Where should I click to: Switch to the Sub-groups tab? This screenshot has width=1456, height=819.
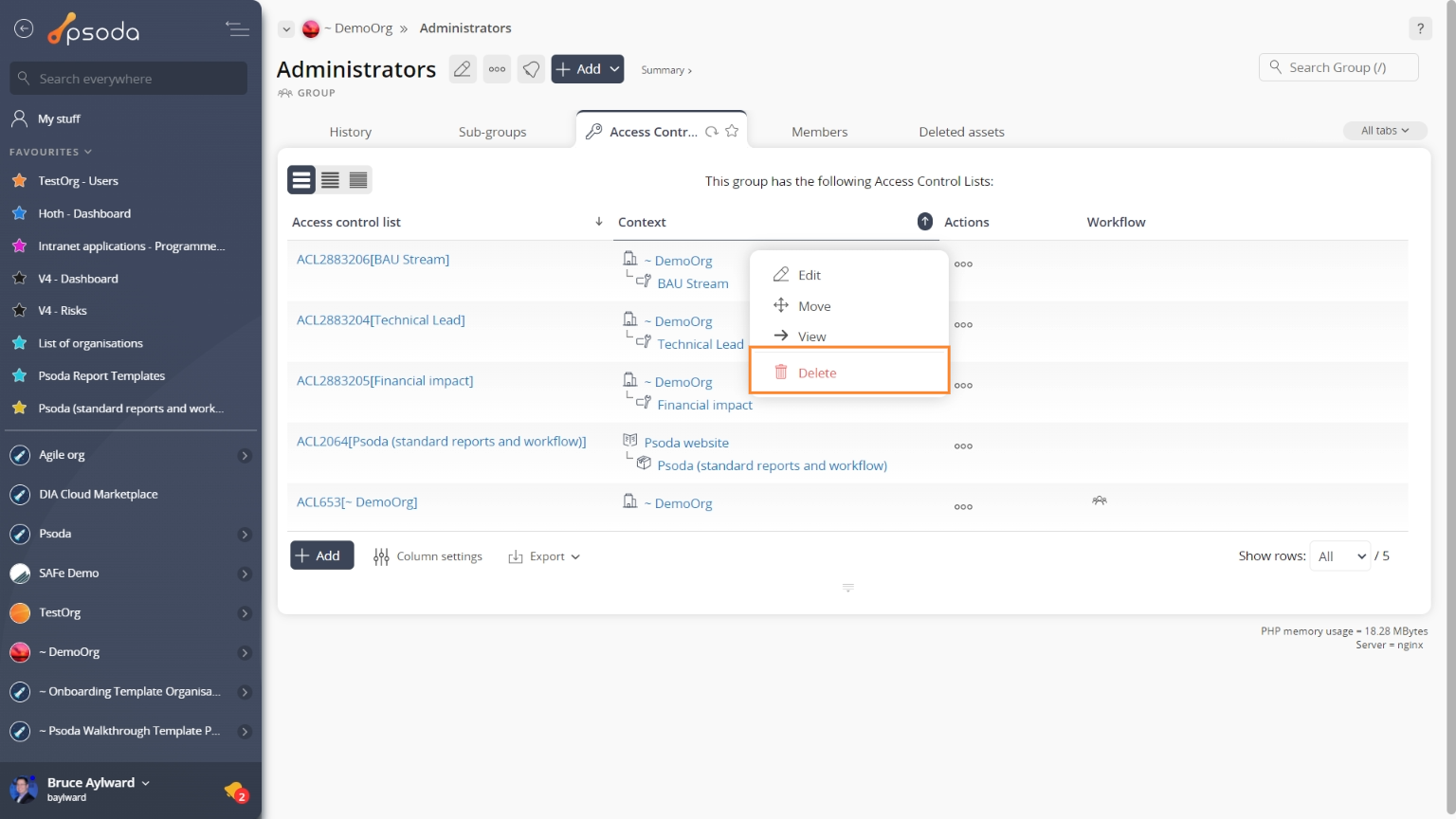[492, 132]
